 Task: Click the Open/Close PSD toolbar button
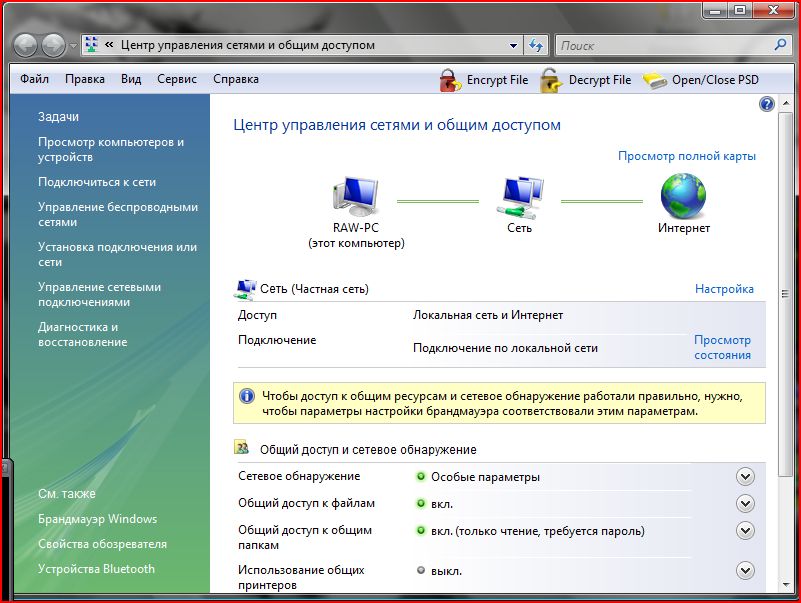click(x=700, y=80)
